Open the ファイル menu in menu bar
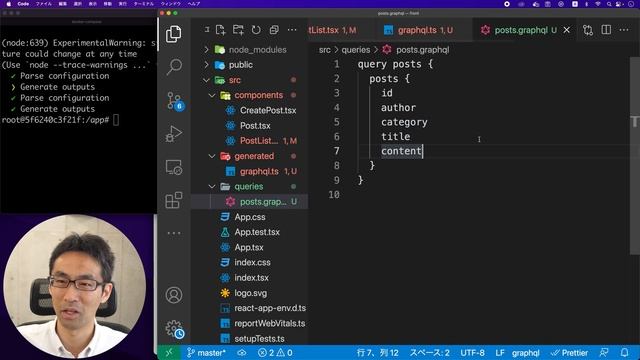 pyautogui.click(x=44, y=4)
